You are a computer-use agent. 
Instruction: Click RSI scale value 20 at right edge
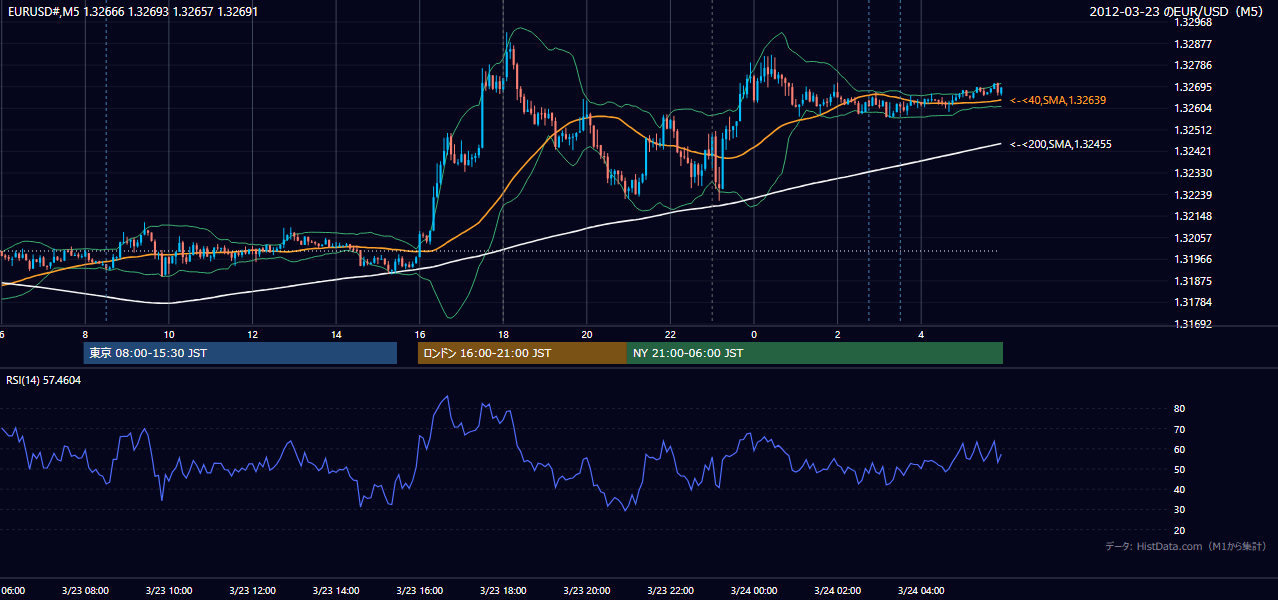(1179, 530)
